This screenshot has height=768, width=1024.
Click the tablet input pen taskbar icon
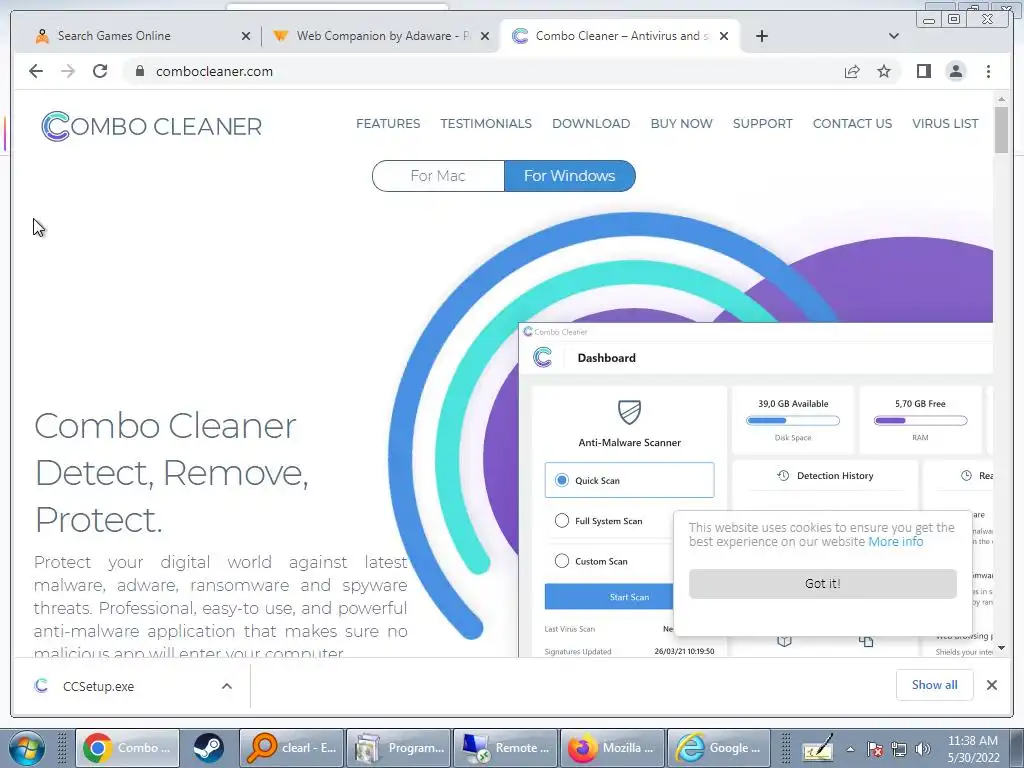817,748
